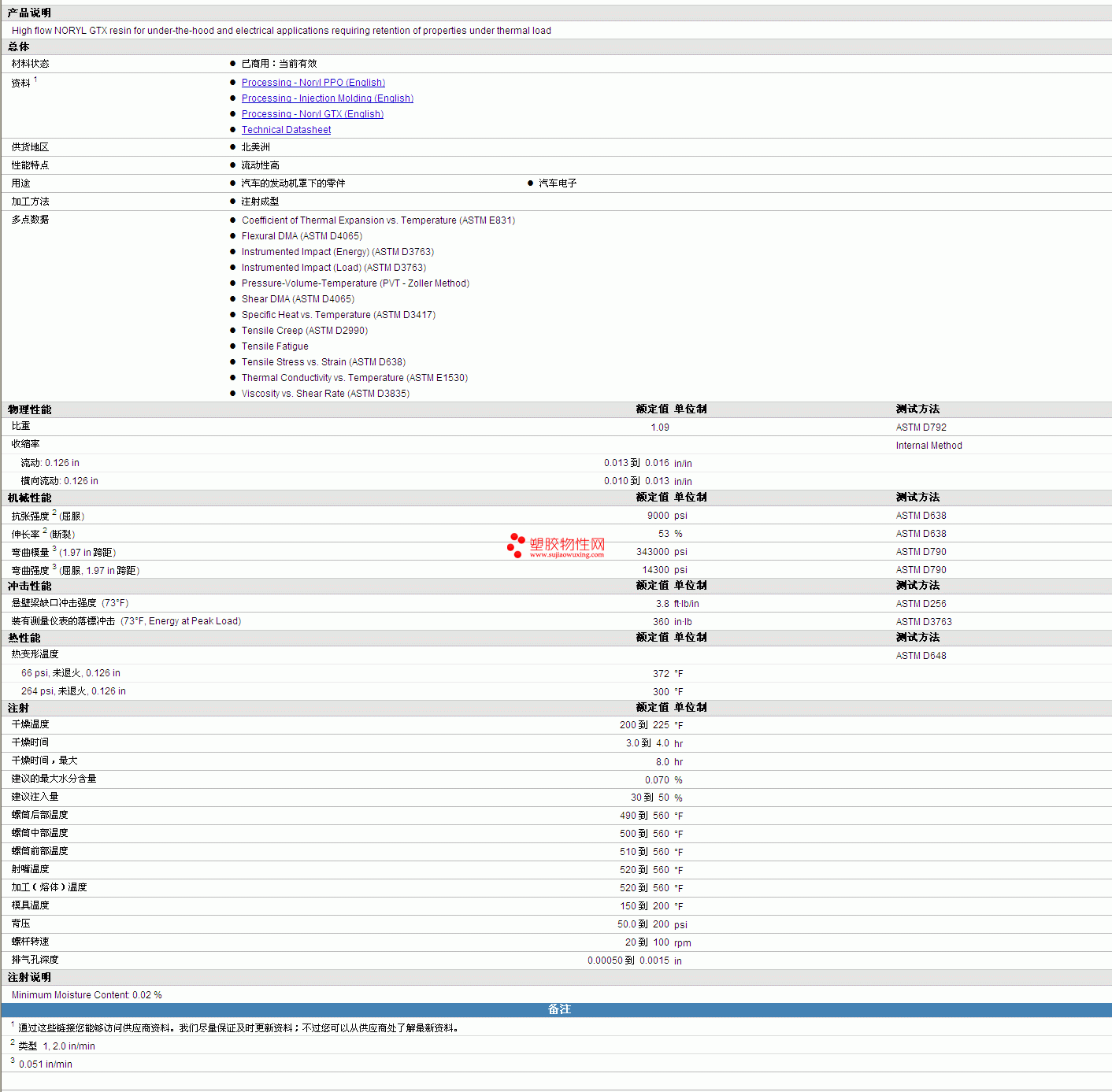Click the 螺筒后部温度 row label
The height and width of the screenshot is (1092, 1112).
(39, 815)
